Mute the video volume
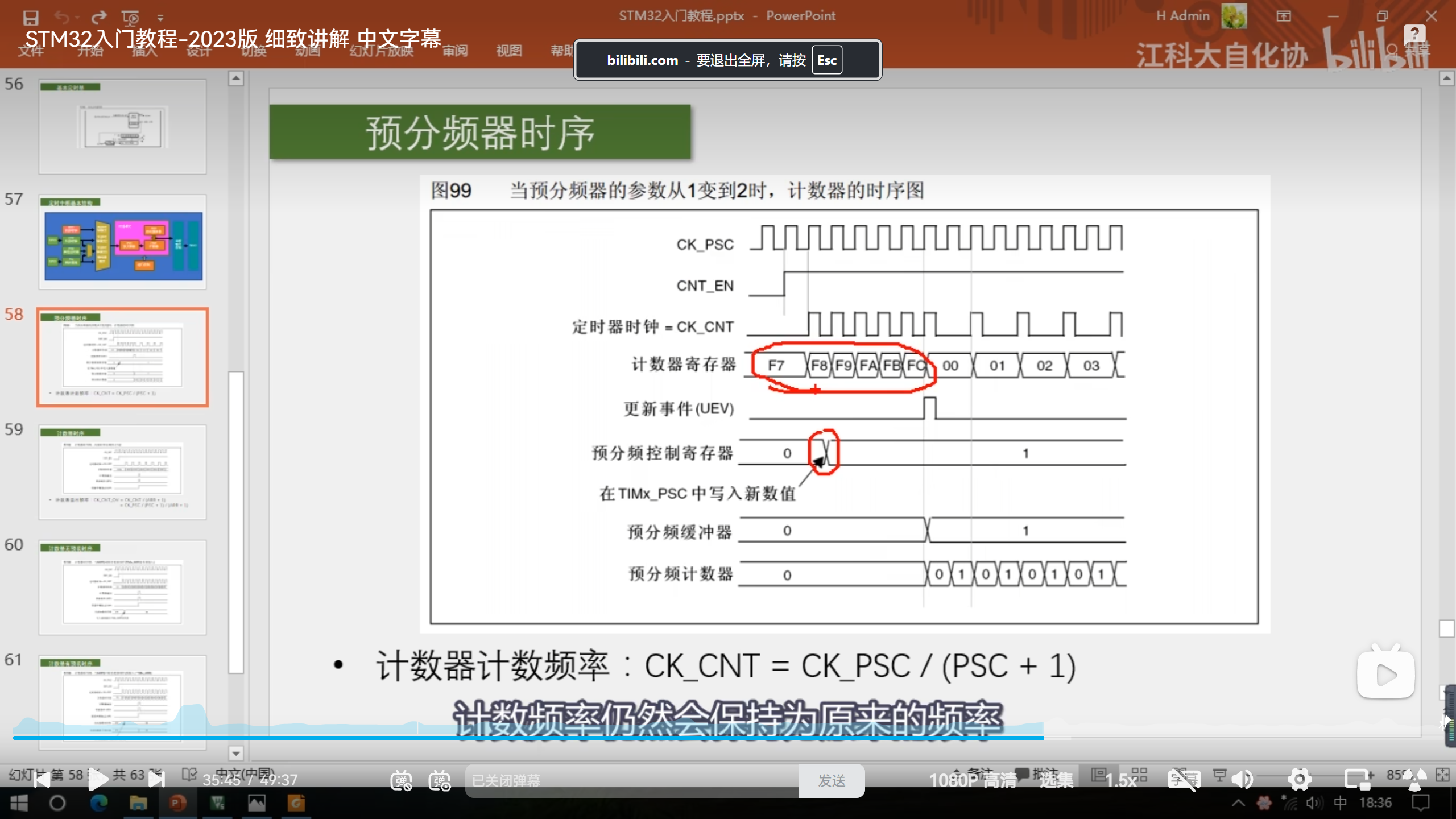The height and width of the screenshot is (819, 1456). tap(1243, 780)
